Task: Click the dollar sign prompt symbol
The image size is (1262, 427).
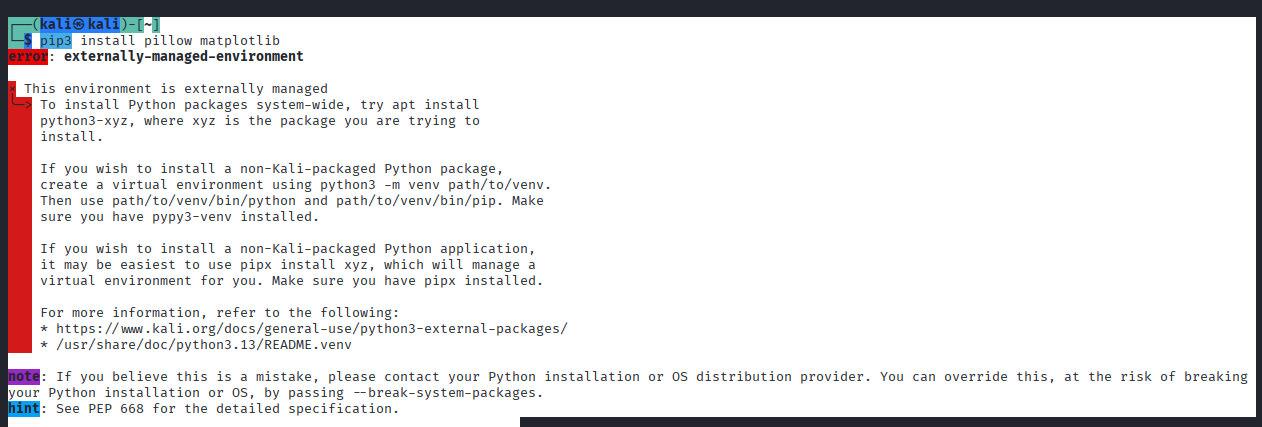Action: tap(28, 40)
